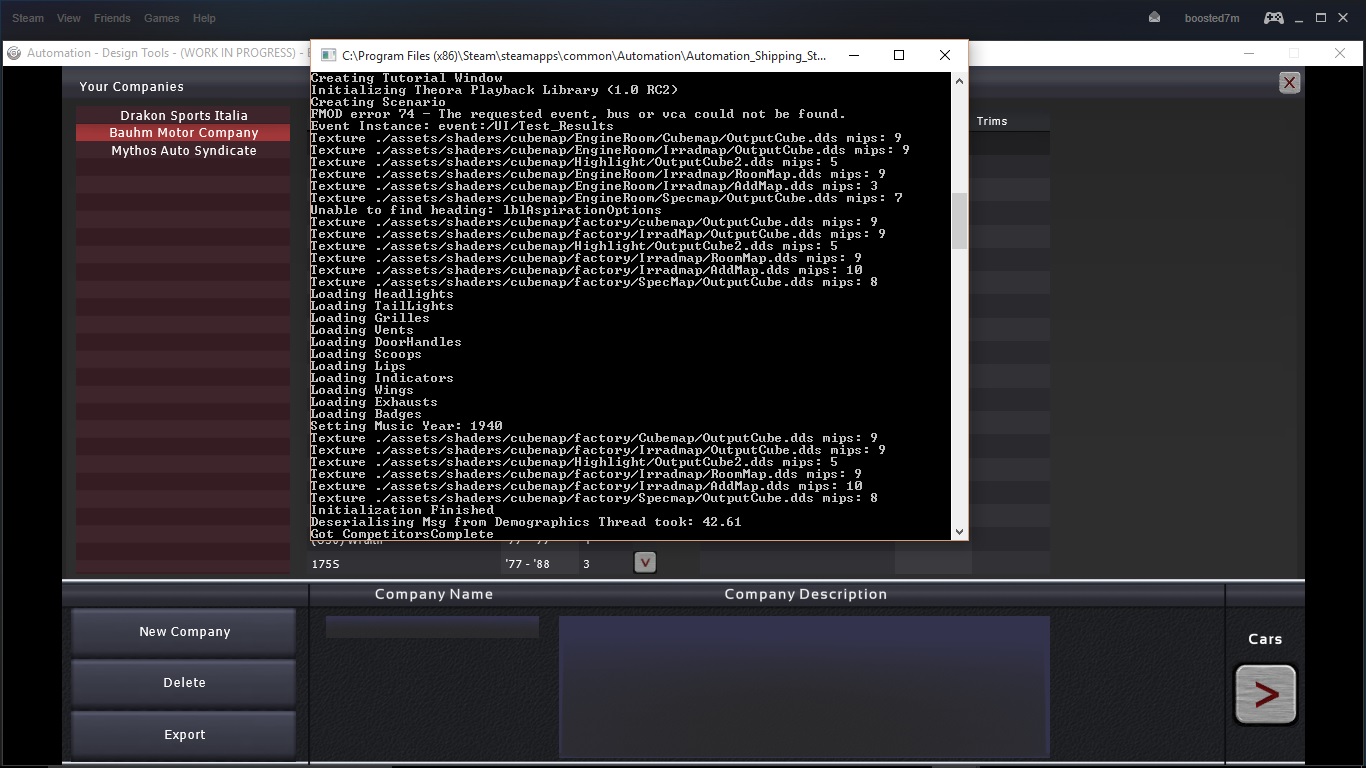Open the Friends menu
The width and height of the screenshot is (1366, 768).
(x=112, y=18)
